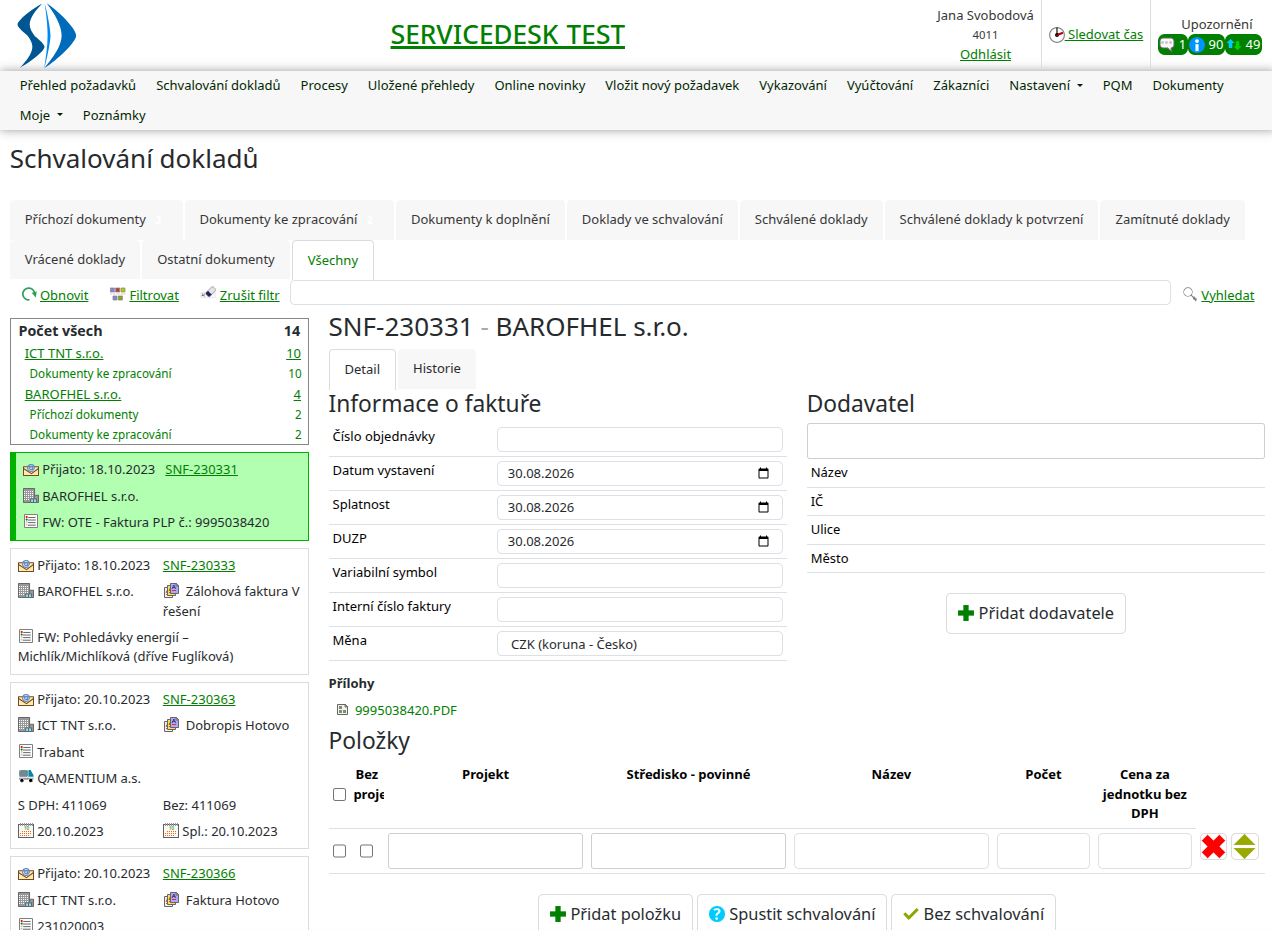Click the Obnovit refresh icon
1272x930 pixels.
tap(29, 295)
